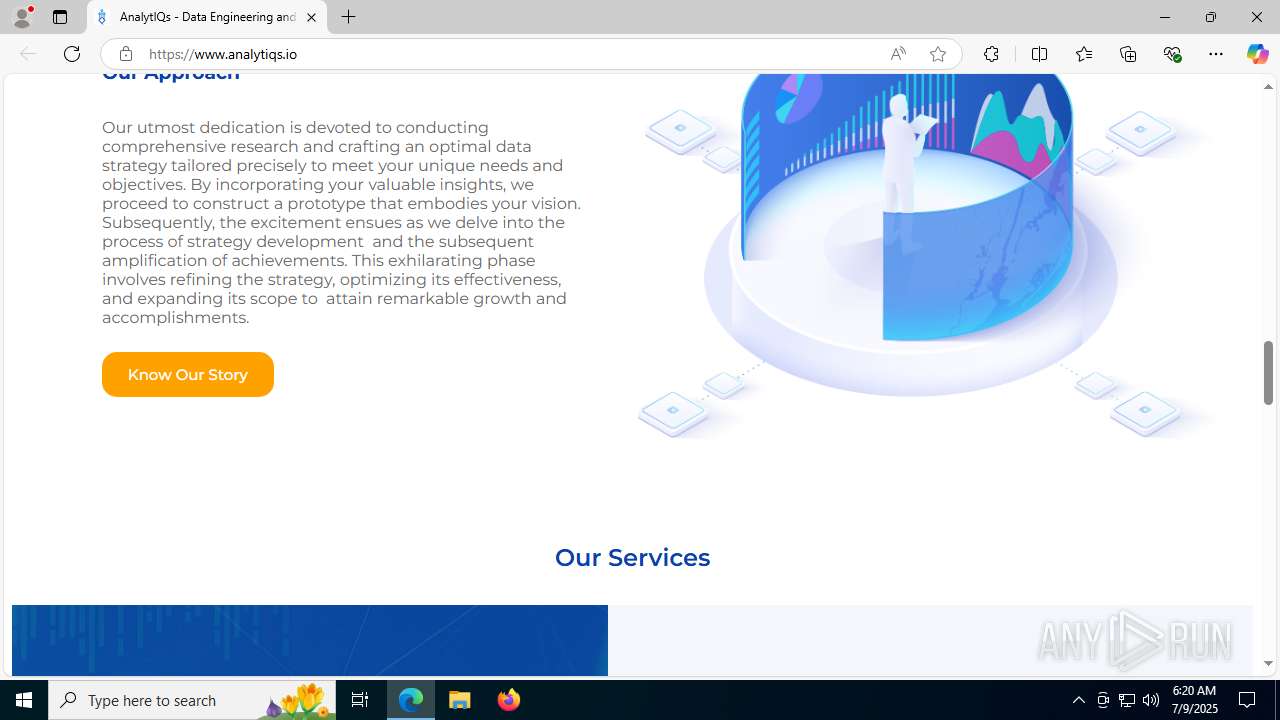Open Browser essentials
The width and height of the screenshot is (1280, 720).
pyautogui.click(x=1172, y=54)
